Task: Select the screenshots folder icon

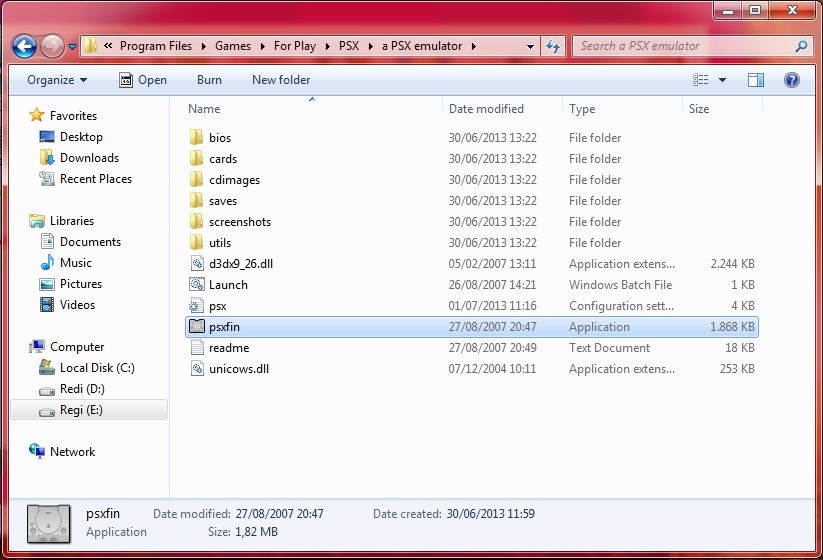Action: (196, 221)
